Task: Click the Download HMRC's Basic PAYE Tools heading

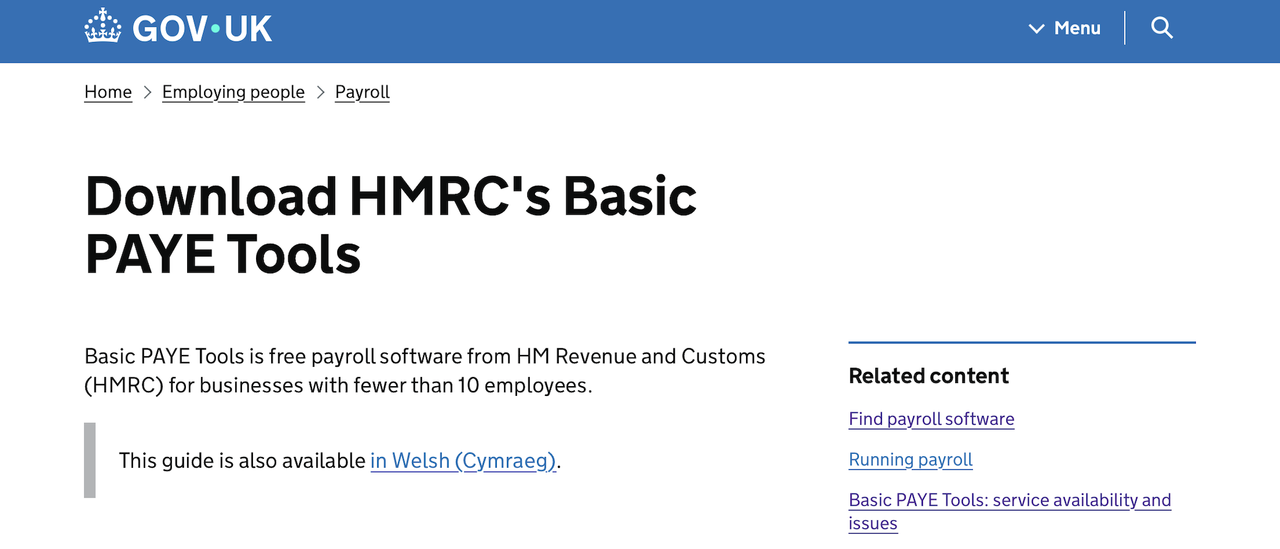Action: (390, 224)
